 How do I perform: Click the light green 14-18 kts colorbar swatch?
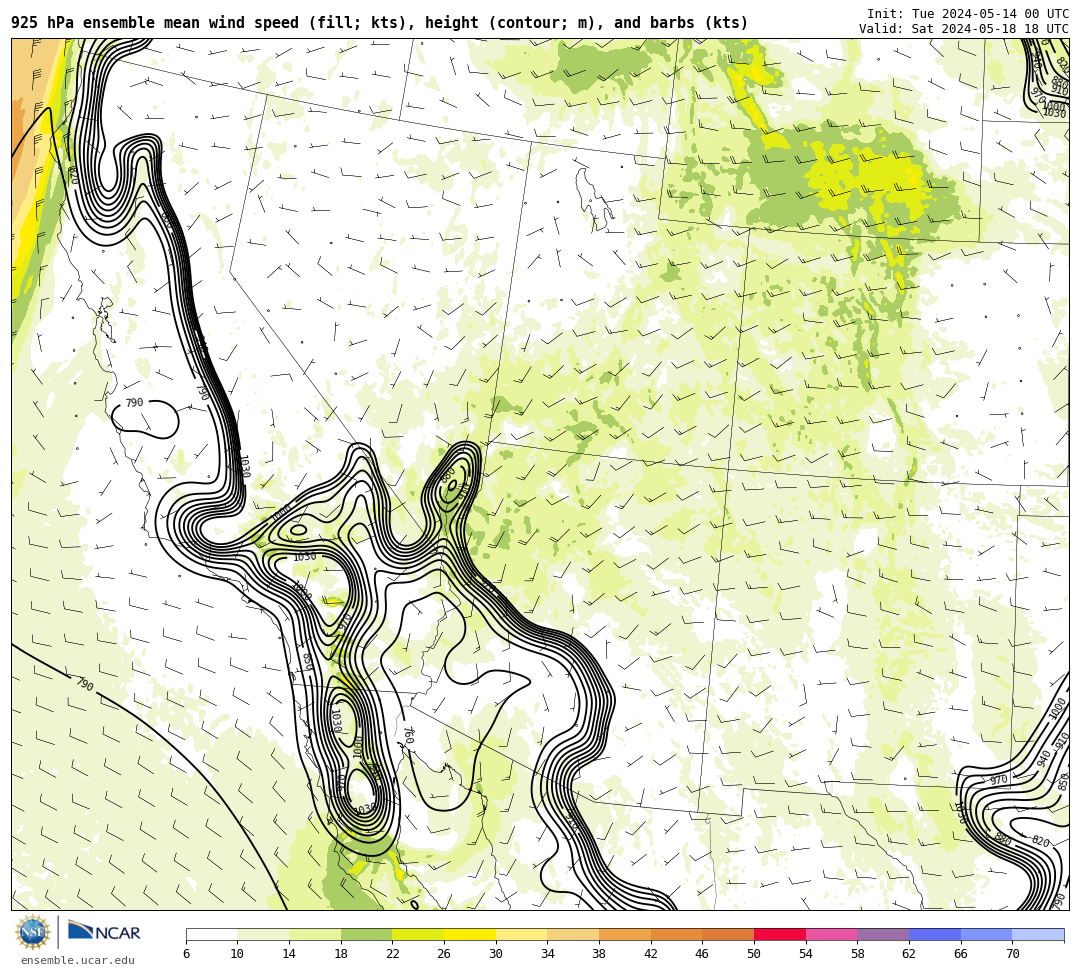[x=315, y=934]
